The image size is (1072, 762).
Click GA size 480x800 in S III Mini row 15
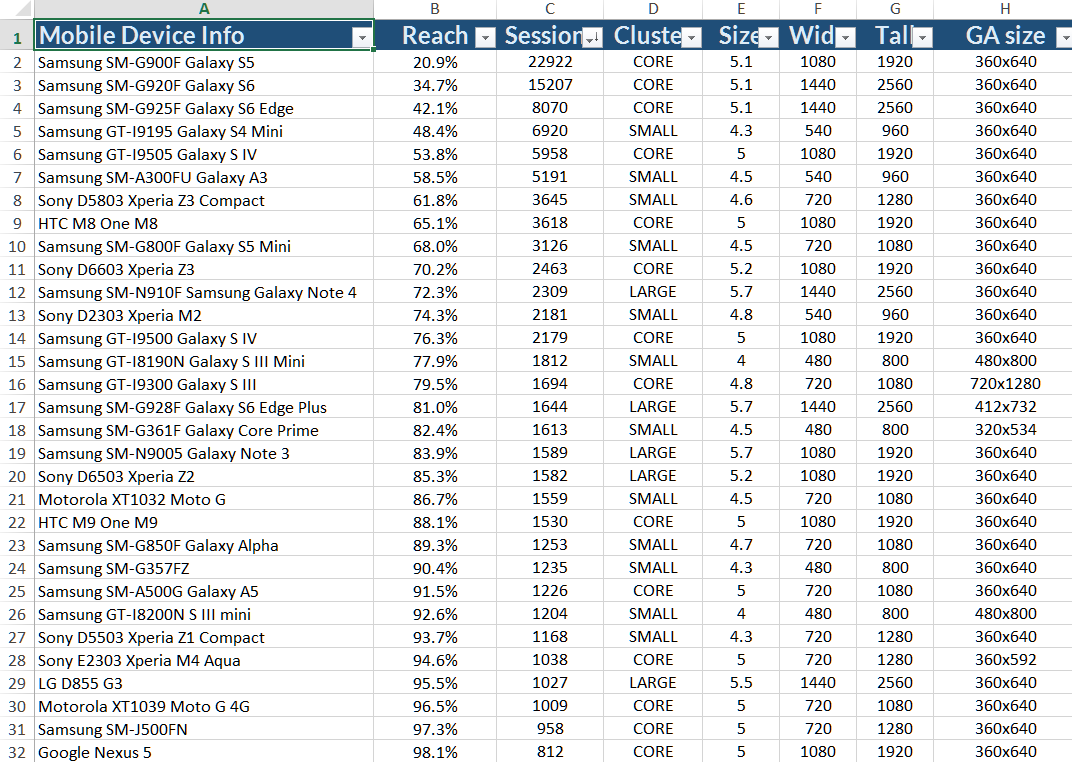(1004, 362)
